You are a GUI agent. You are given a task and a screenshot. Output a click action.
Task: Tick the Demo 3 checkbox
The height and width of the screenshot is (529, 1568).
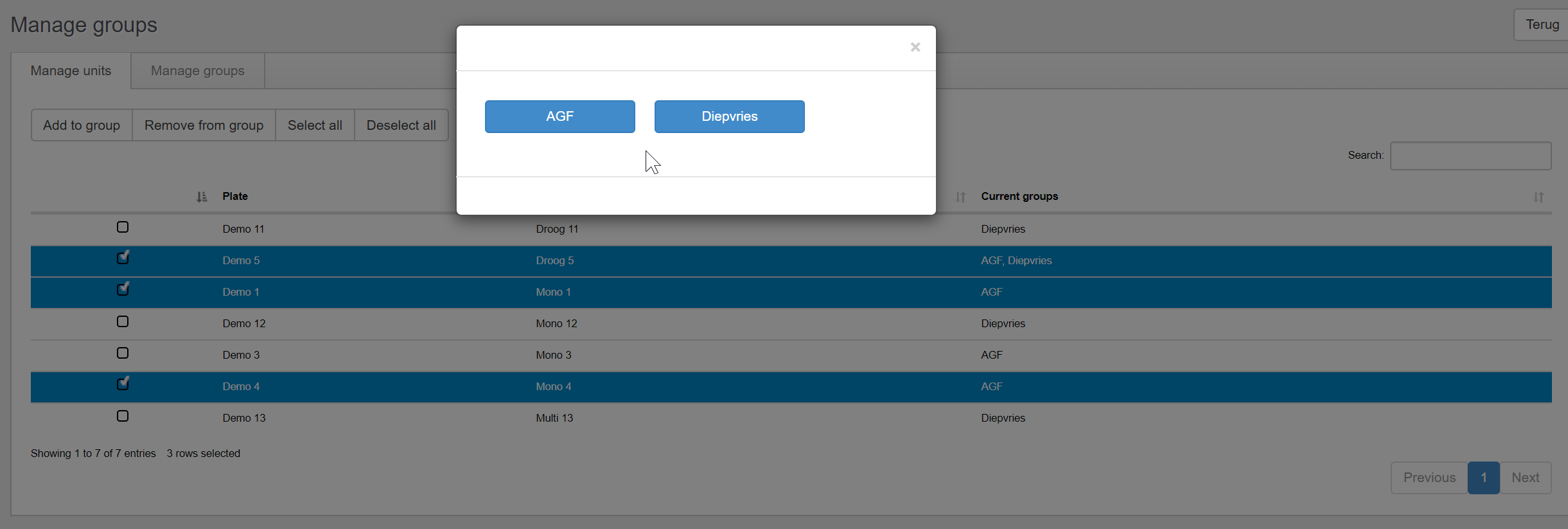pyautogui.click(x=123, y=353)
